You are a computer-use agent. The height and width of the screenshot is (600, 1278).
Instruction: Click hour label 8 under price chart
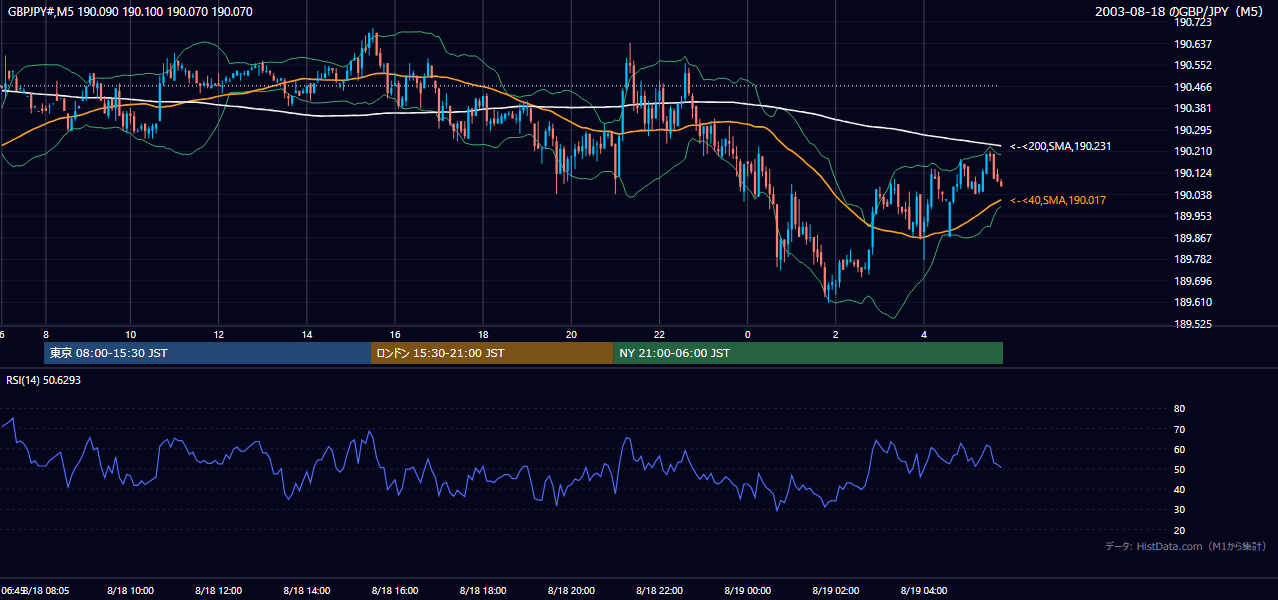pyautogui.click(x=45, y=335)
